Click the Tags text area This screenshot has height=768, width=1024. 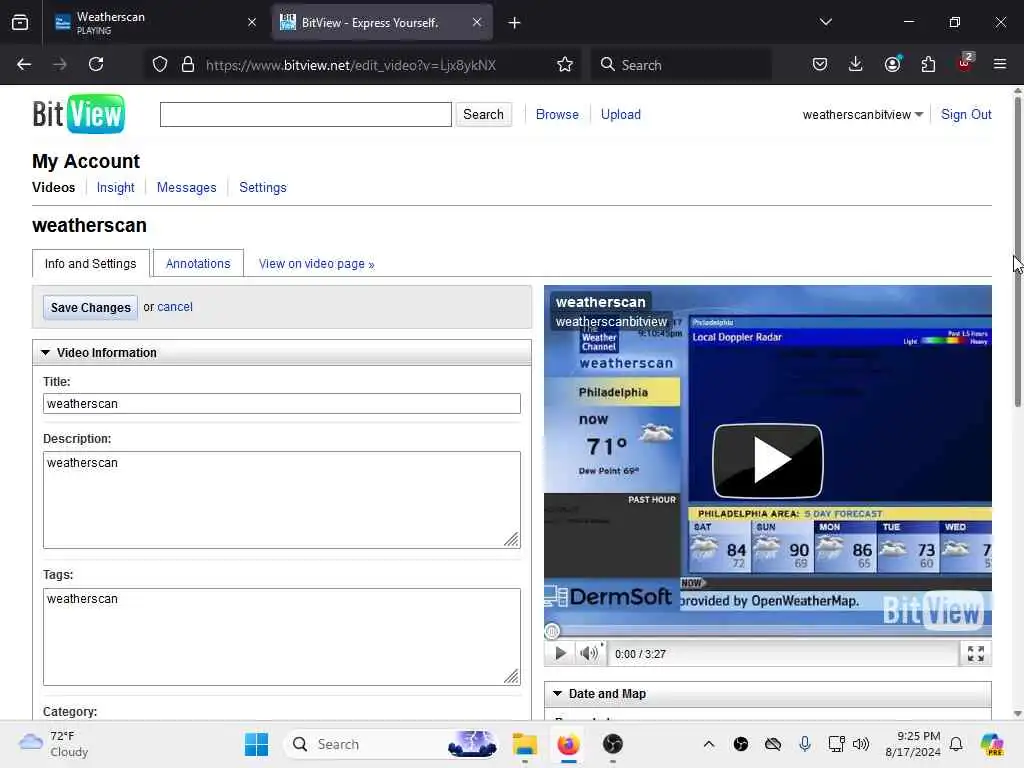281,637
